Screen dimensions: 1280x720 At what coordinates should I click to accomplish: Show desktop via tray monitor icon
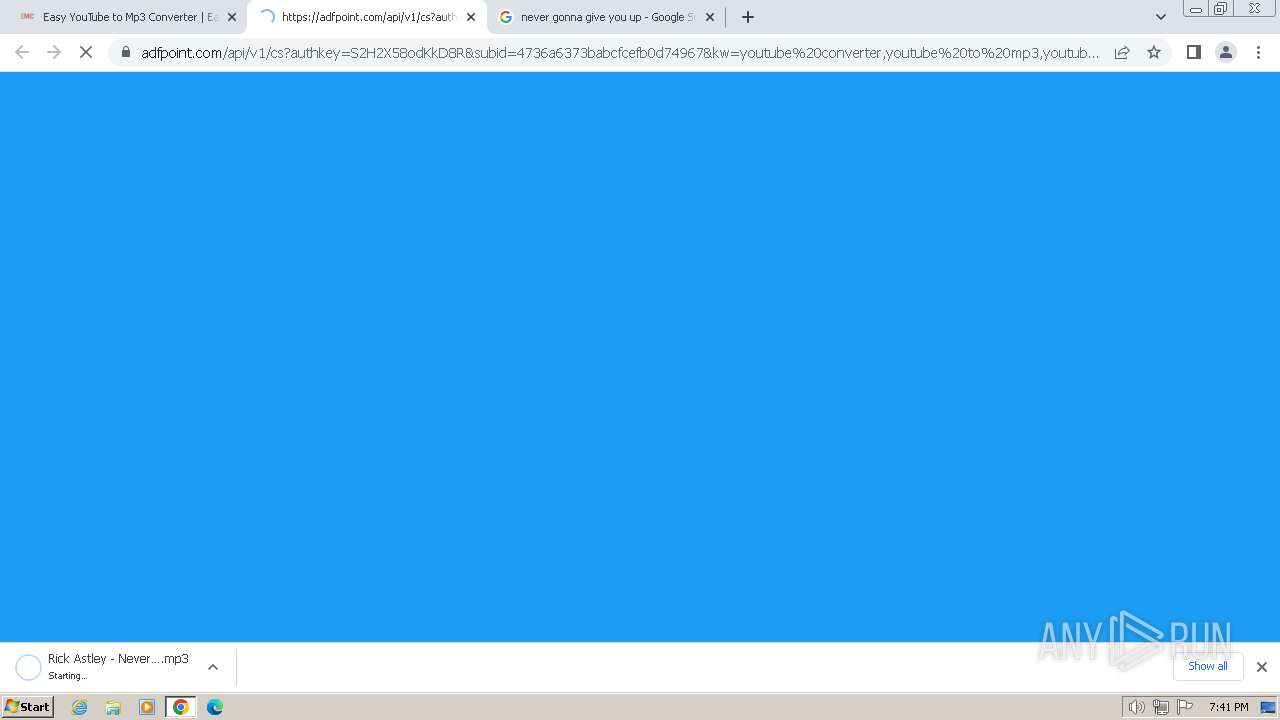tap(1268, 707)
